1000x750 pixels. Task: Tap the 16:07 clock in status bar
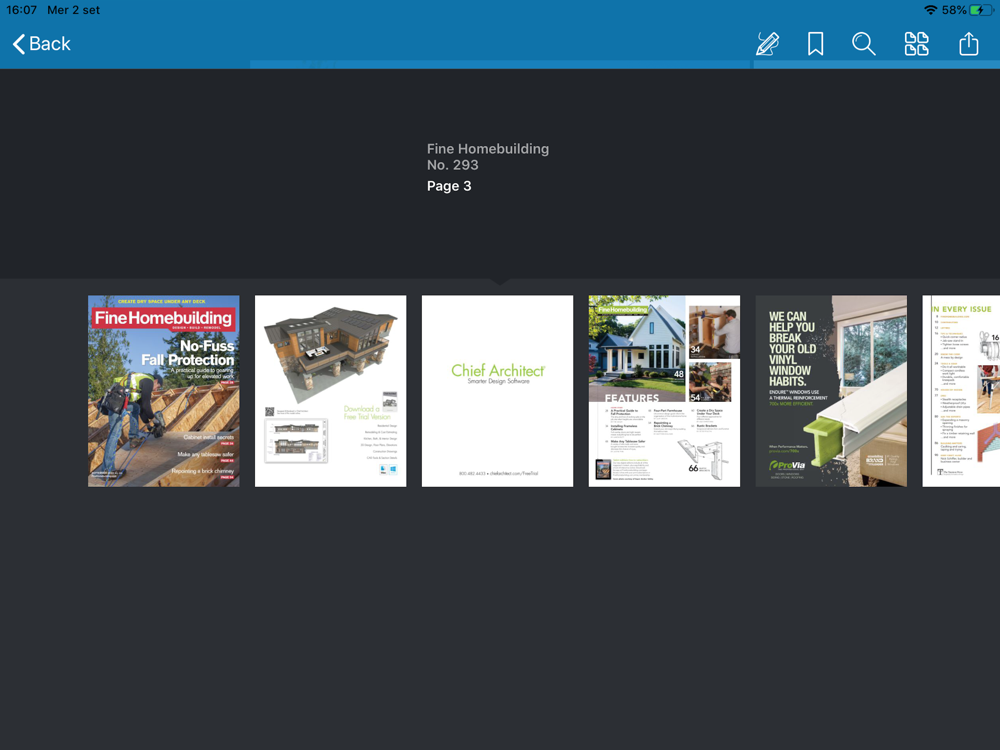tap(21, 10)
